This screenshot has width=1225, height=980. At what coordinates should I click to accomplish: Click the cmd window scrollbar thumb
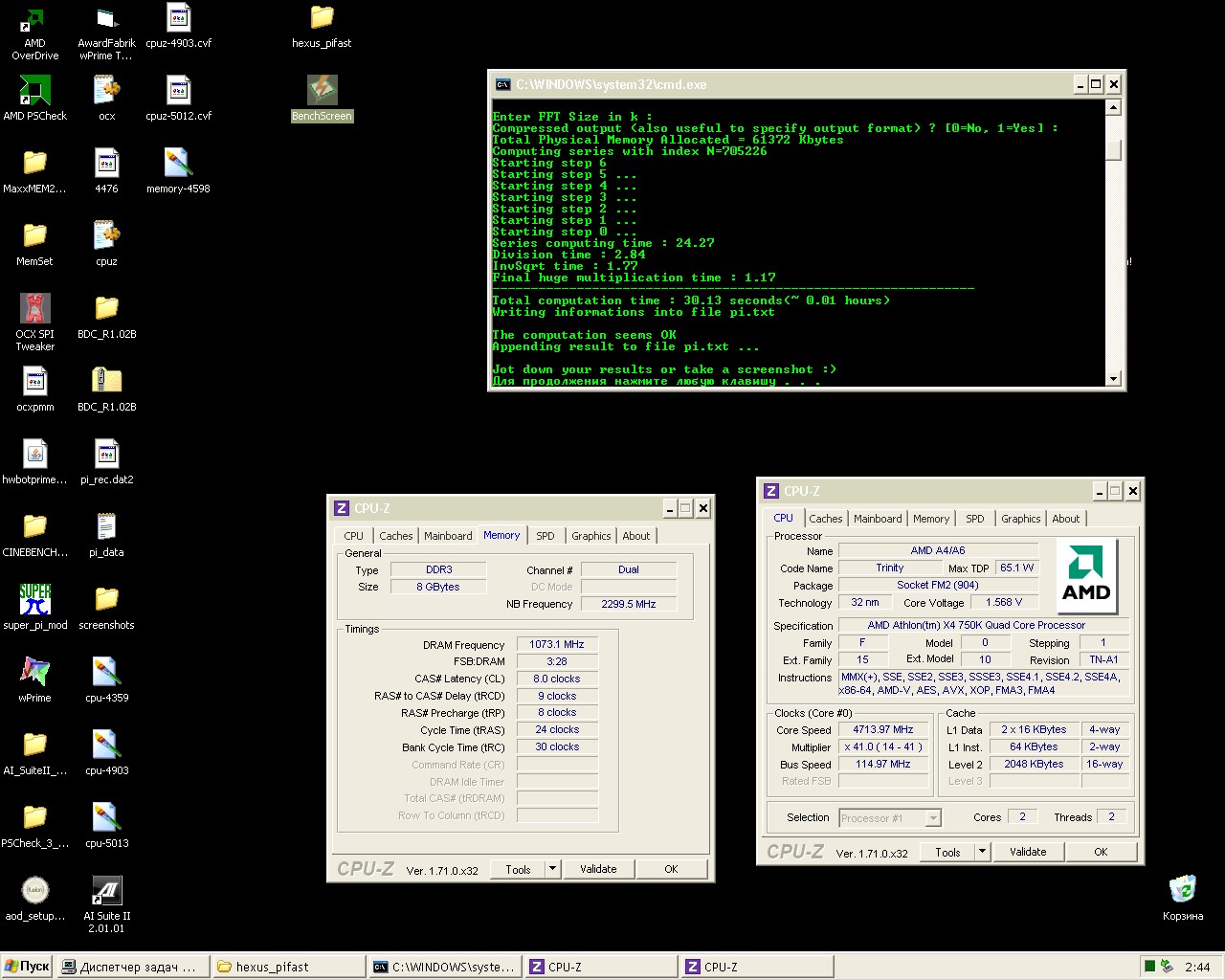pyautogui.click(x=1113, y=150)
